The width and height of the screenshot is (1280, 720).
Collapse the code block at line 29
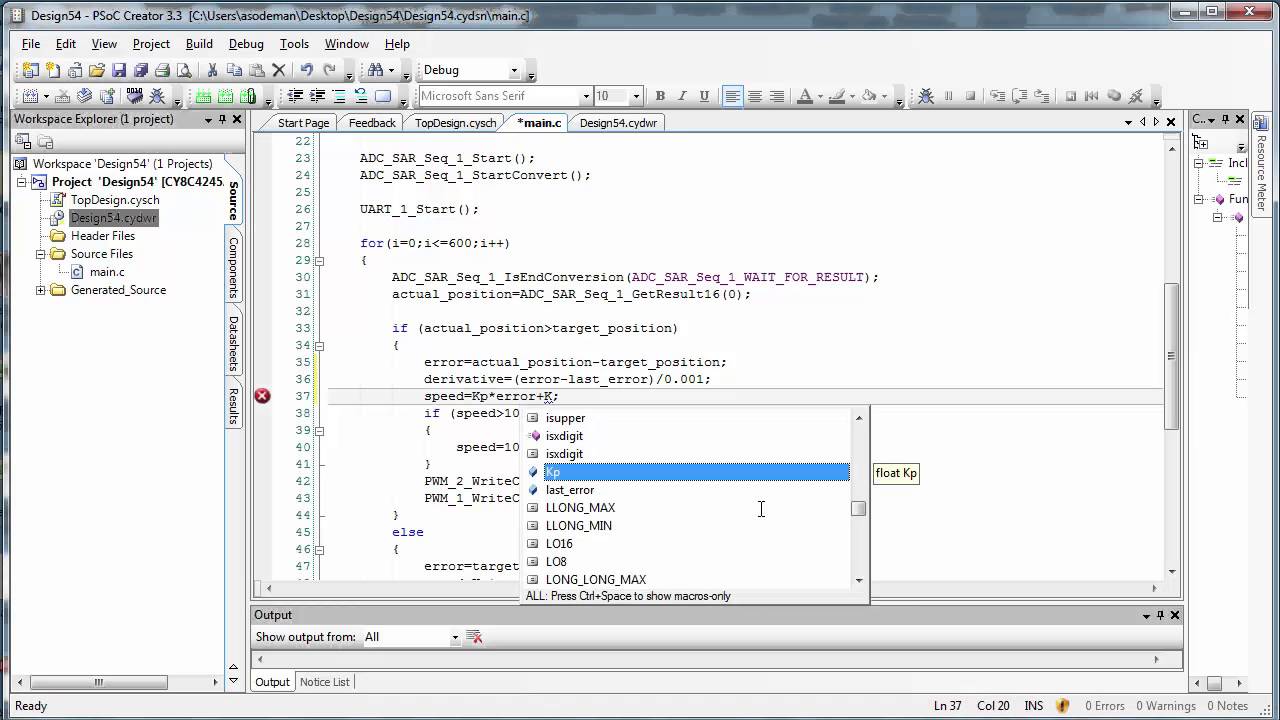tap(318, 260)
